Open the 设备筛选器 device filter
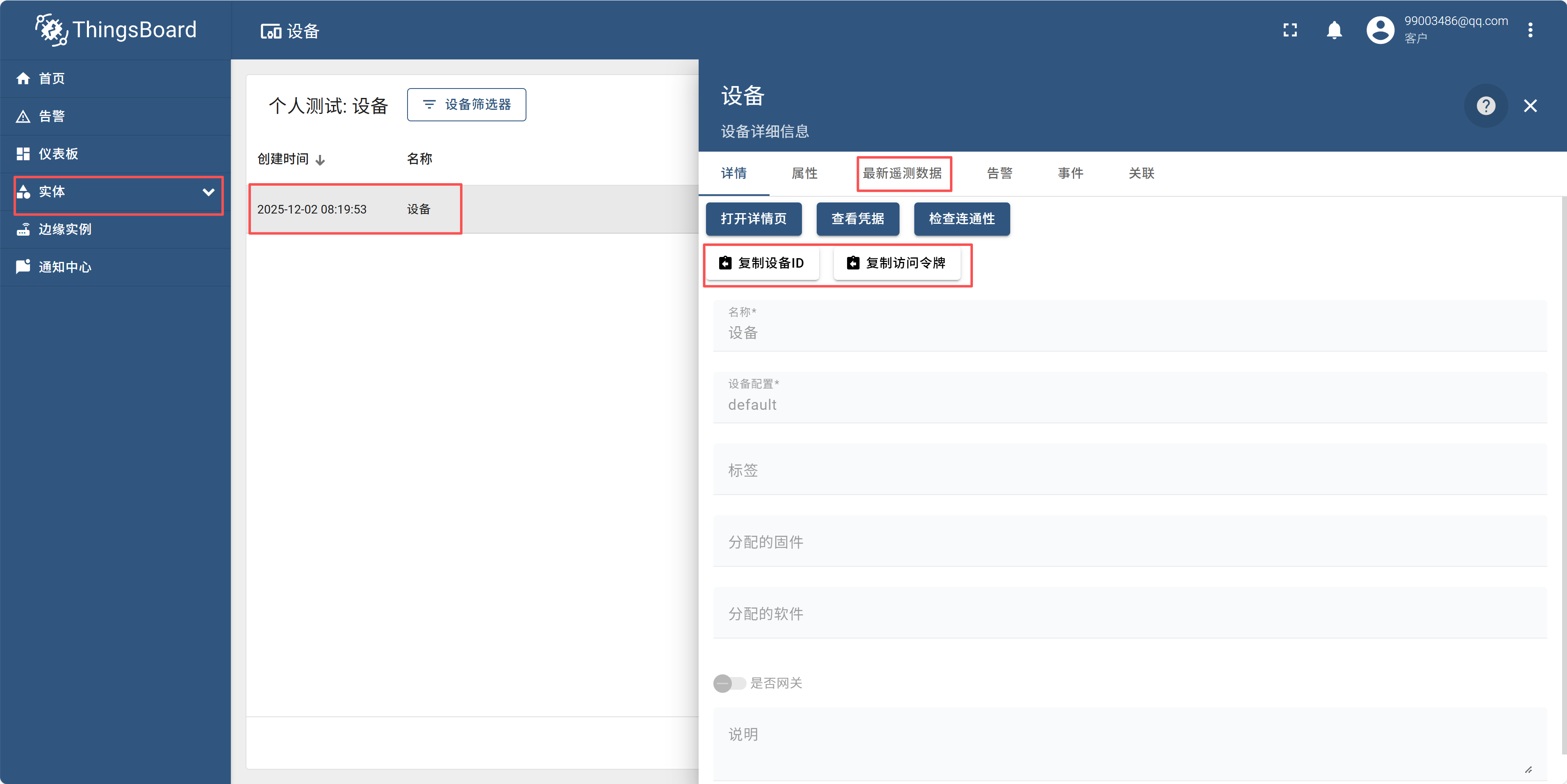1567x784 pixels. tap(466, 105)
